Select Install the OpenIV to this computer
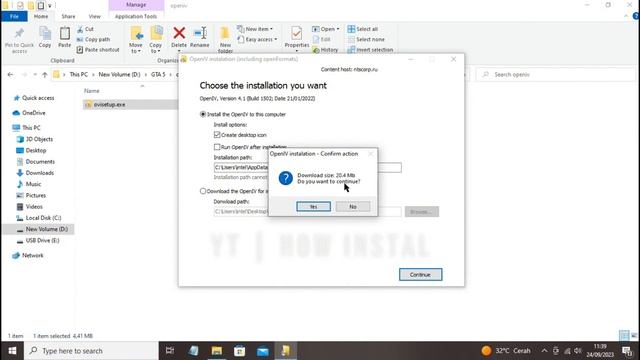640x360 pixels. 203,114
